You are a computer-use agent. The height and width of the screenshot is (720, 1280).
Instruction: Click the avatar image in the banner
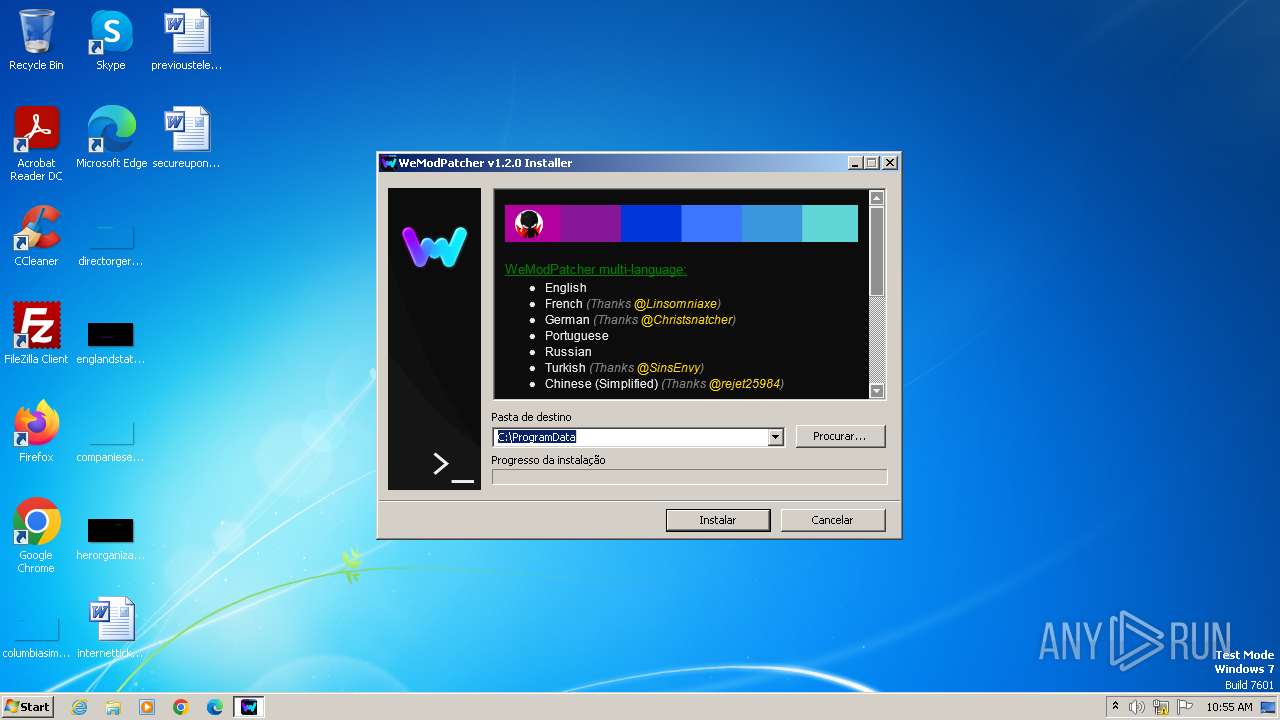point(529,224)
